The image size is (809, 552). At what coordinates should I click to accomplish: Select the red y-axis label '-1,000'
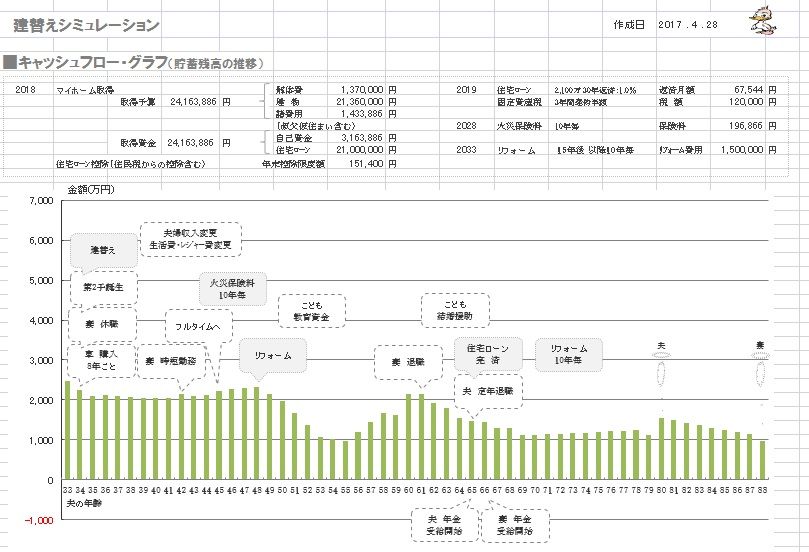pos(40,521)
